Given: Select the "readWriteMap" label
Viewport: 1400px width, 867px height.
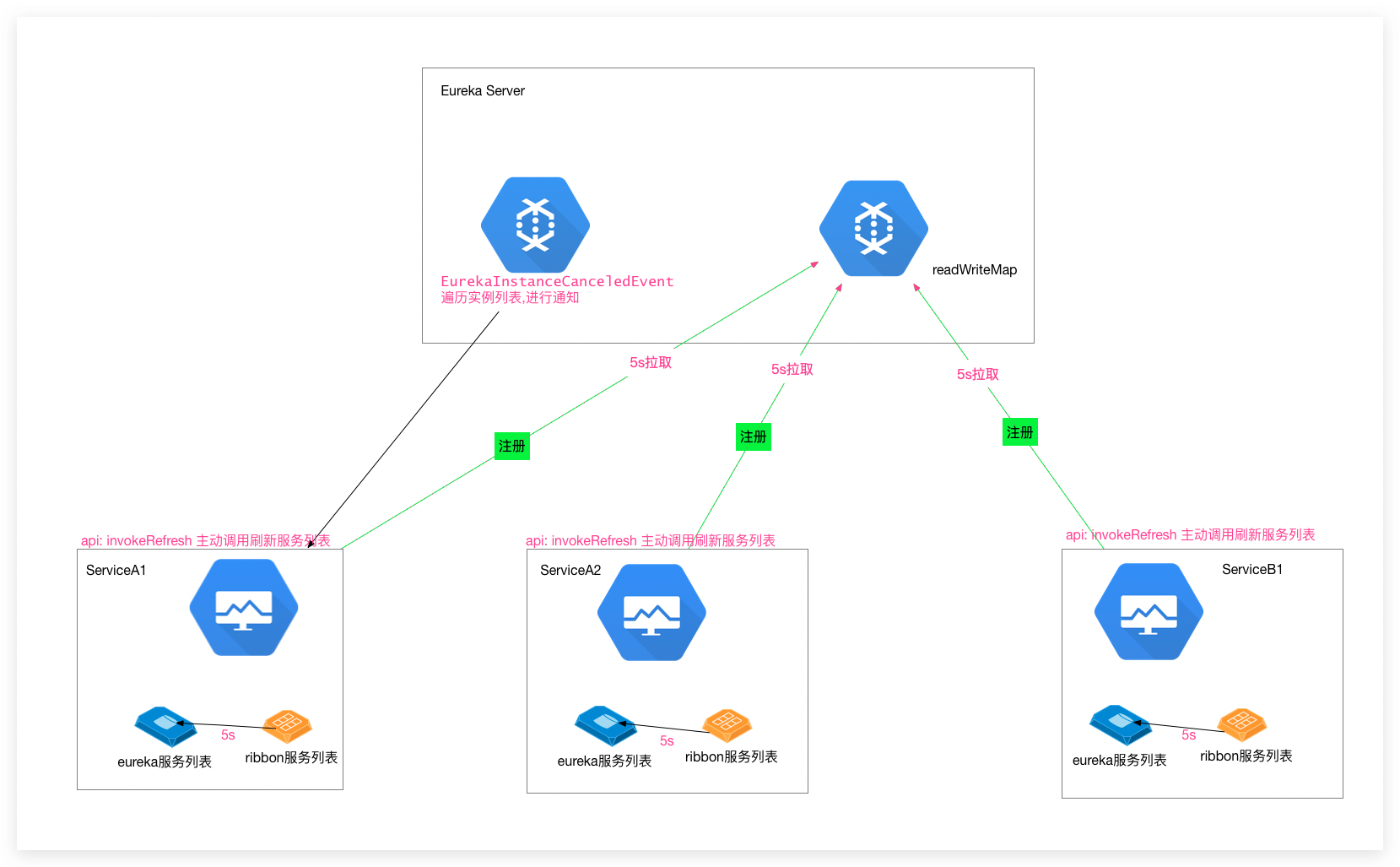Looking at the screenshot, I should pyautogui.click(x=975, y=269).
